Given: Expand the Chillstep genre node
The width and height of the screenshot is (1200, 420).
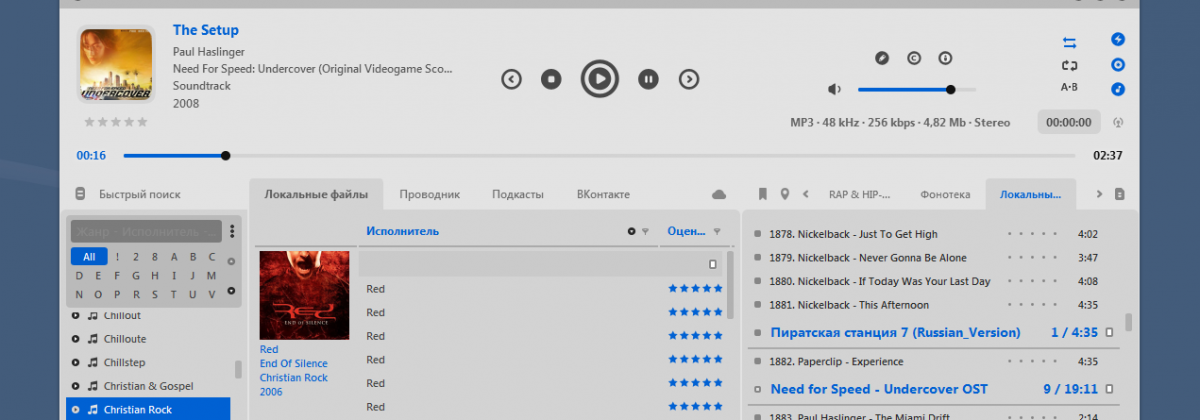Looking at the screenshot, I should [75, 362].
